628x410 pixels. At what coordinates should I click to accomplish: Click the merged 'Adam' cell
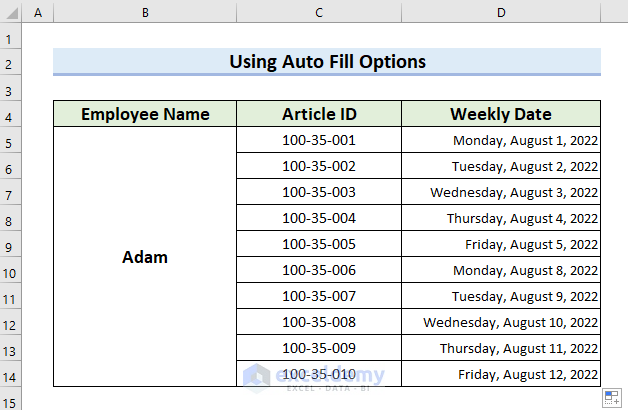[x=145, y=257]
